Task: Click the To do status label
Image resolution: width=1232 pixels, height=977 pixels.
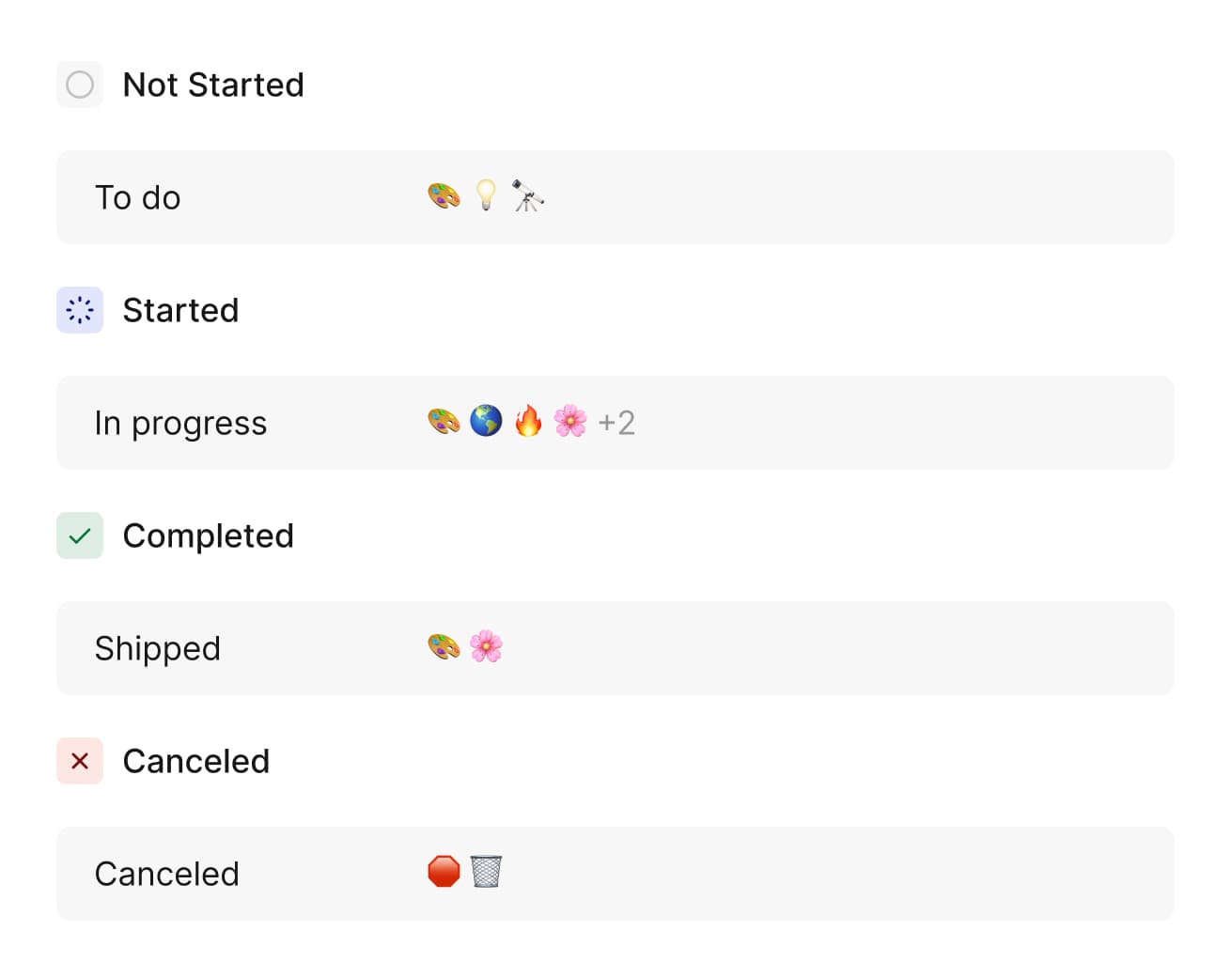Action: pyautogui.click(x=137, y=197)
